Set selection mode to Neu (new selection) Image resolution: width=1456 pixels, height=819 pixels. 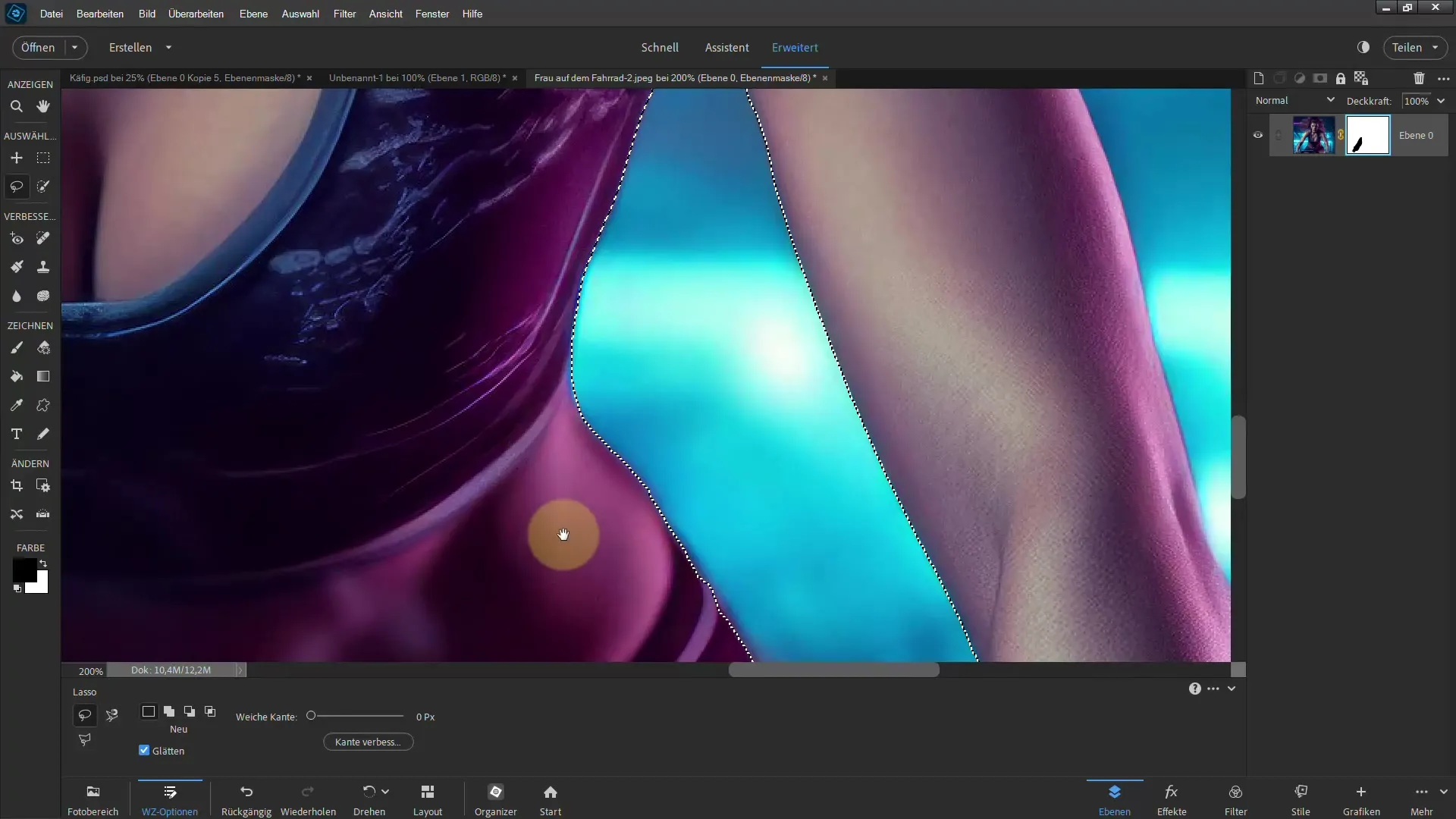tap(149, 711)
